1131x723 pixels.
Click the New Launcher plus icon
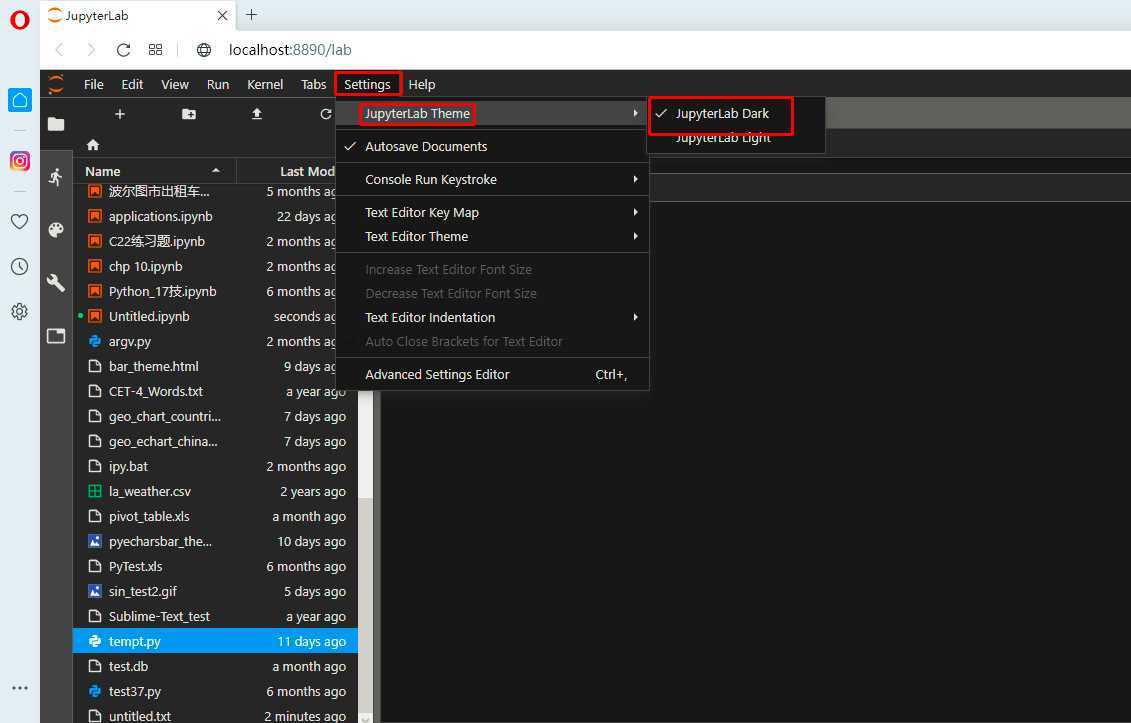tap(120, 114)
